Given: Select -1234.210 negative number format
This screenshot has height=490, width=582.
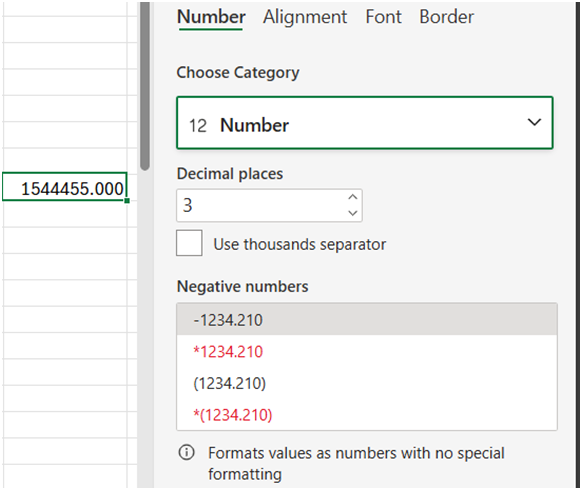Looking at the screenshot, I should tap(367, 320).
